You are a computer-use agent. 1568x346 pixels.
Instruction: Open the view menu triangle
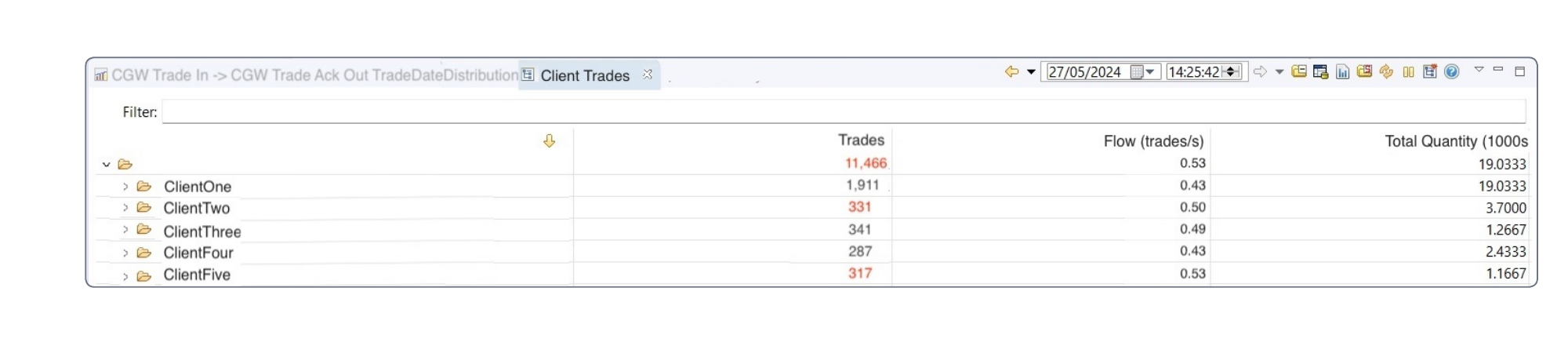point(1479,69)
